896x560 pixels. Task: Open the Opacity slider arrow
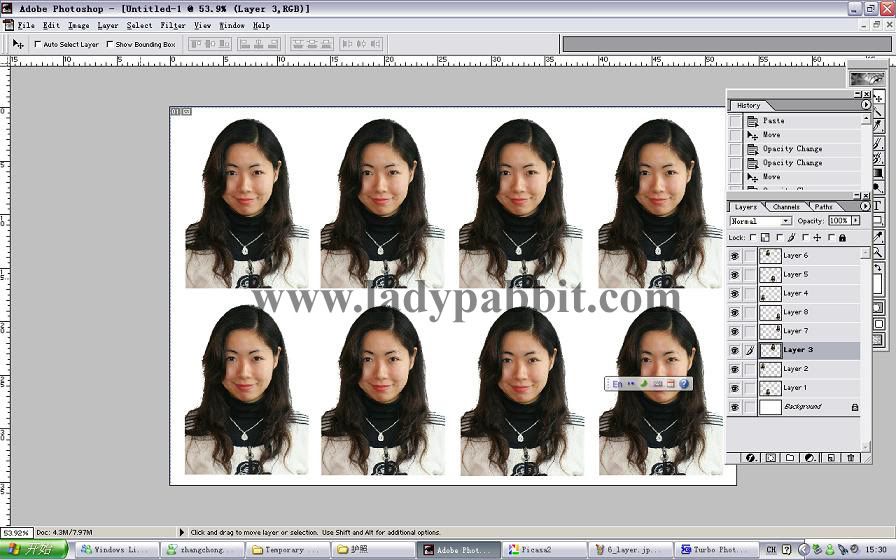[x=855, y=221]
